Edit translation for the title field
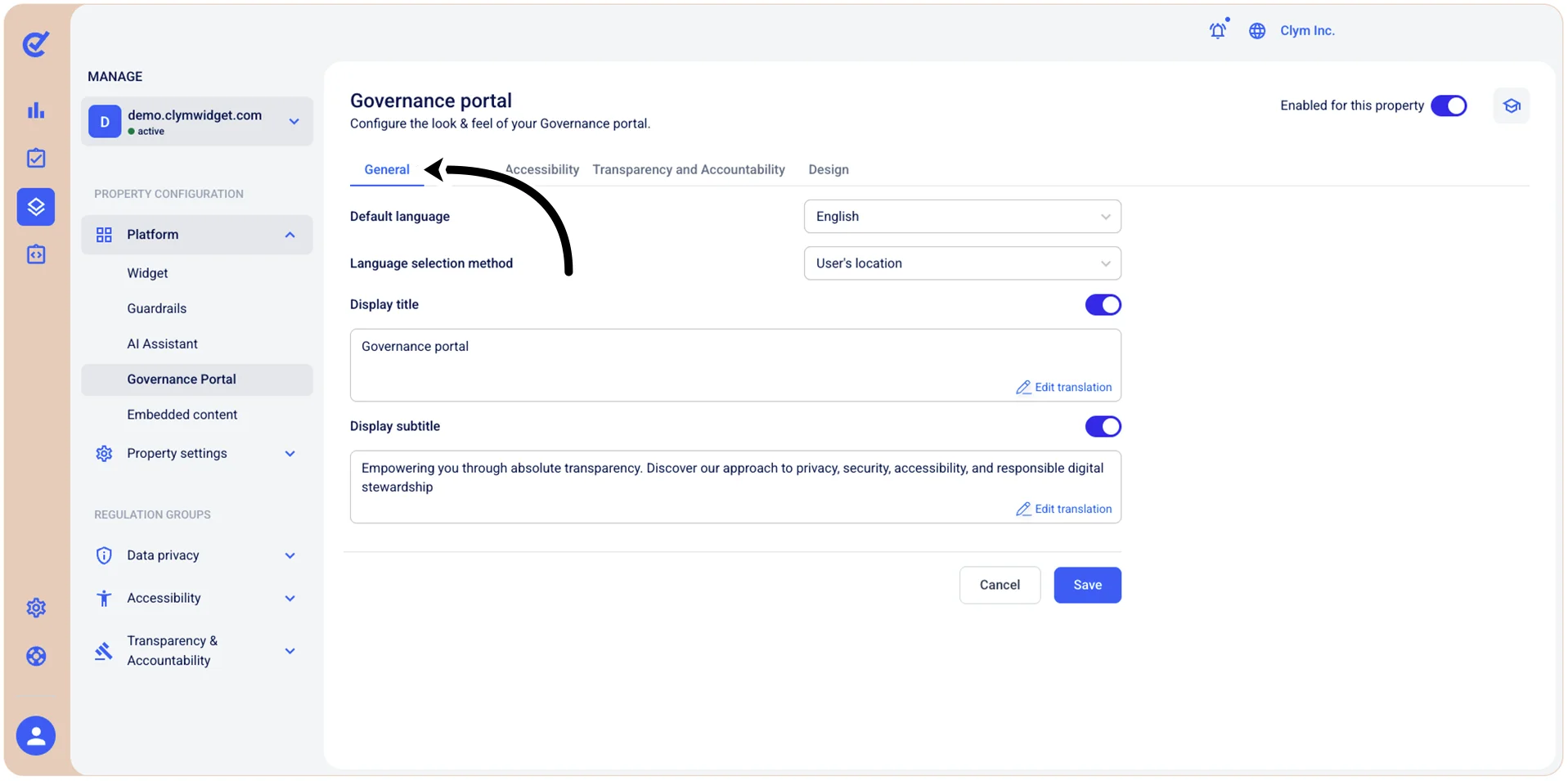1568x781 pixels. tap(1064, 388)
